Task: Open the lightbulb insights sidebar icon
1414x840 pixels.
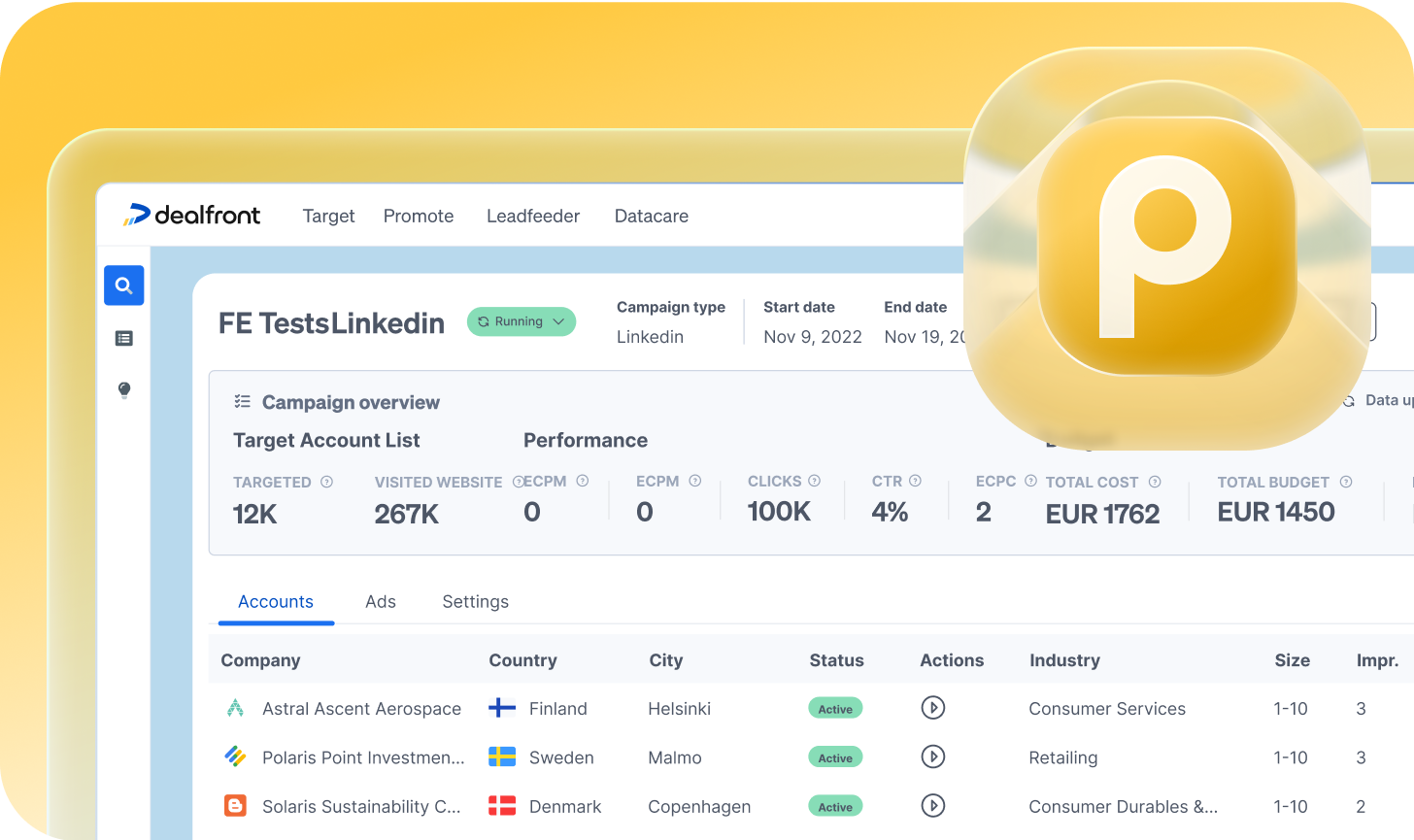Action: 124,390
